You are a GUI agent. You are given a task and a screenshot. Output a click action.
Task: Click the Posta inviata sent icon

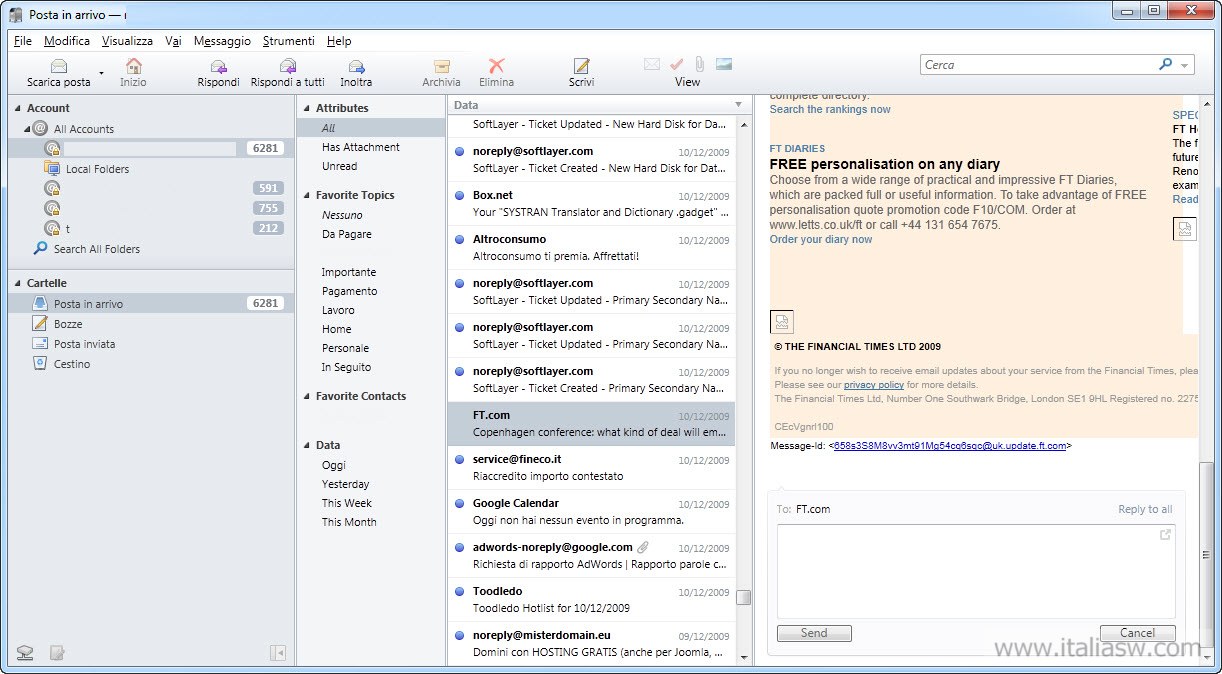[40, 343]
